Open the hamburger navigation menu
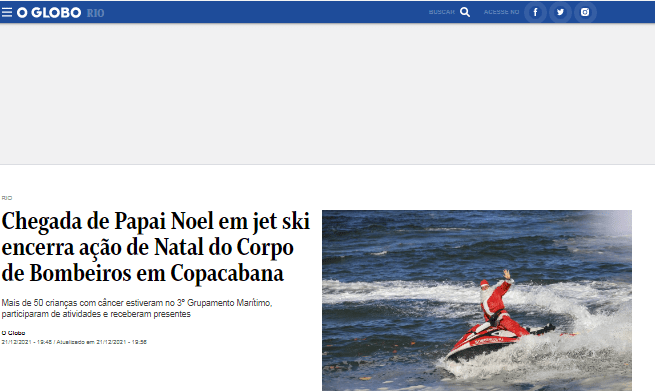The width and height of the screenshot is (655, 391). click(x=7, y=12)
